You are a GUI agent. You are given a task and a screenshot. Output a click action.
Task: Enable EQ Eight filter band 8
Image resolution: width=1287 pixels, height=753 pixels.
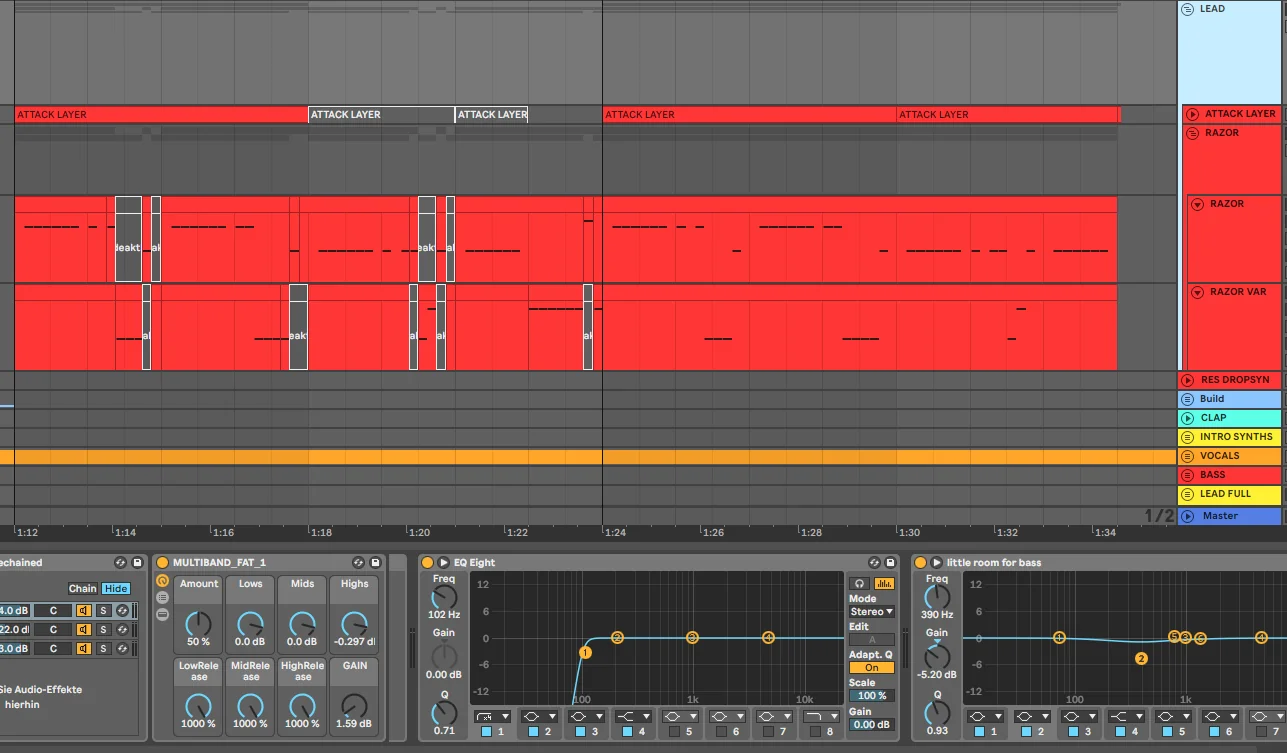point(815,732)
